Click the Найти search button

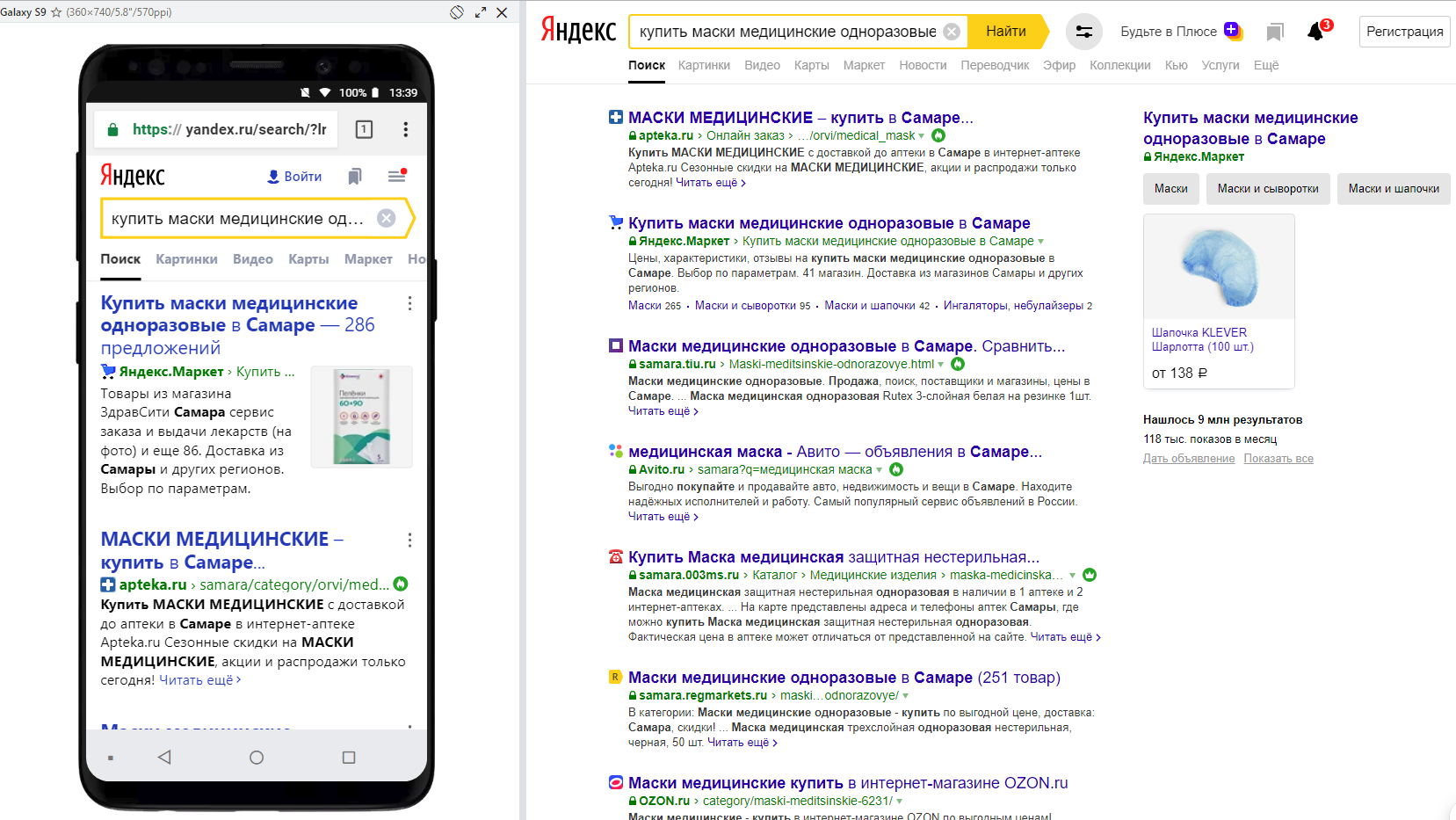coord(1007,32)
